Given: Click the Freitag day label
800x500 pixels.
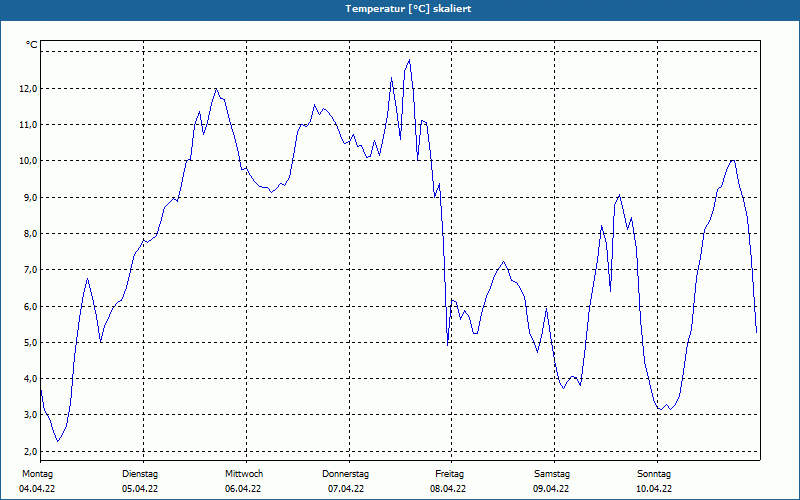Looking at the screenshot, I should point(449,474).
